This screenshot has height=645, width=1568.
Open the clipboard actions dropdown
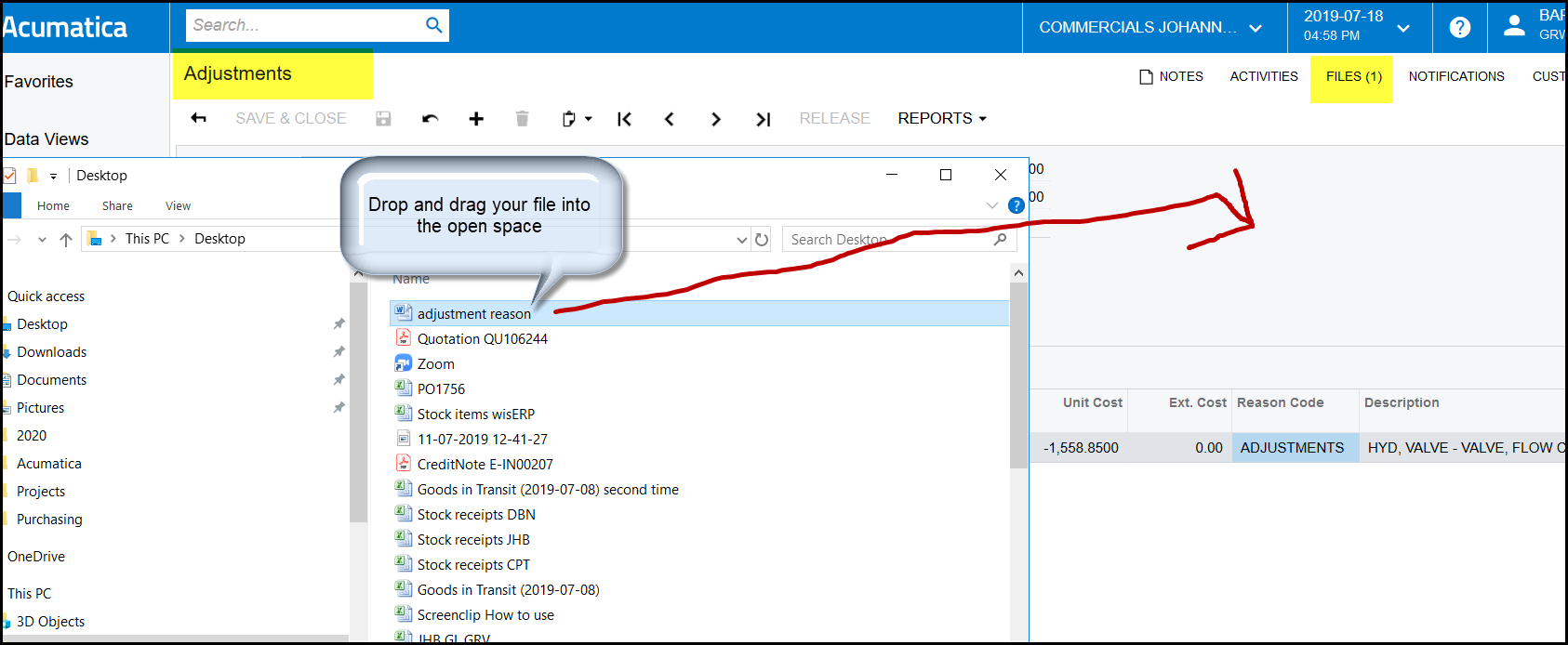point(577,119)
